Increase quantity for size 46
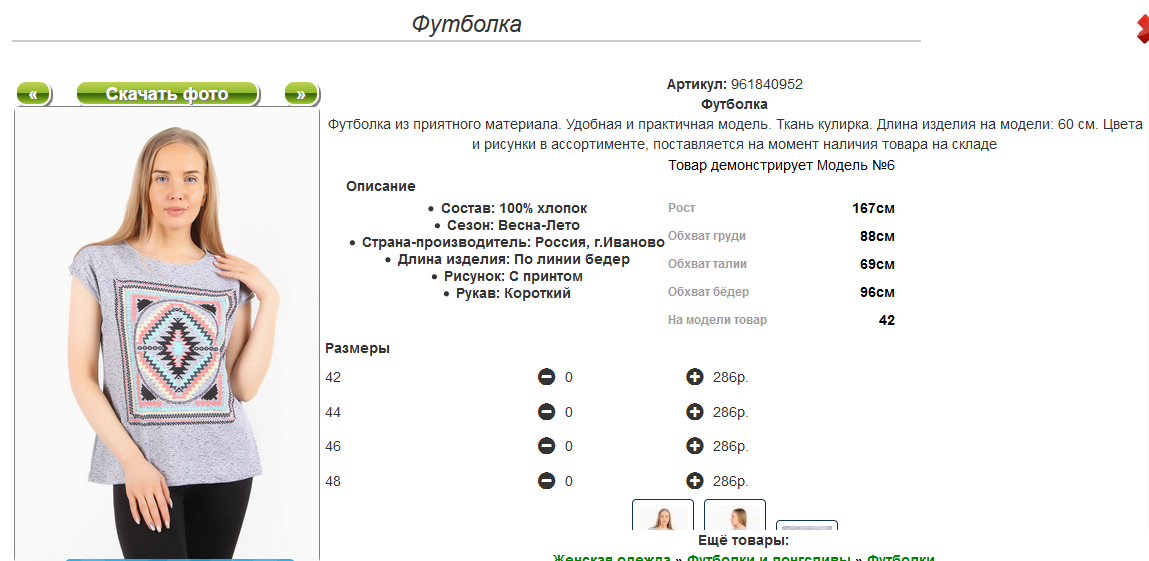 point(695,446)
